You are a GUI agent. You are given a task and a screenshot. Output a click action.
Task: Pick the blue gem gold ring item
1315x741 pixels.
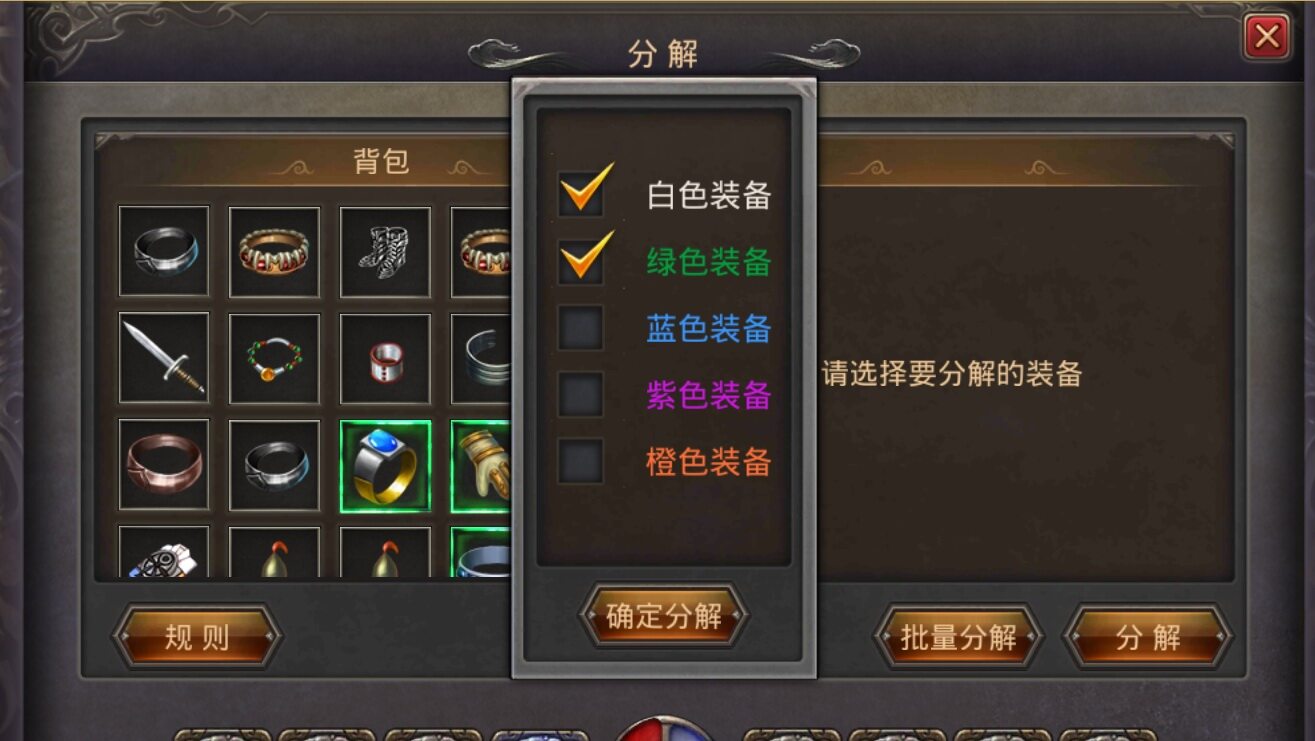[x=385, y=466]
